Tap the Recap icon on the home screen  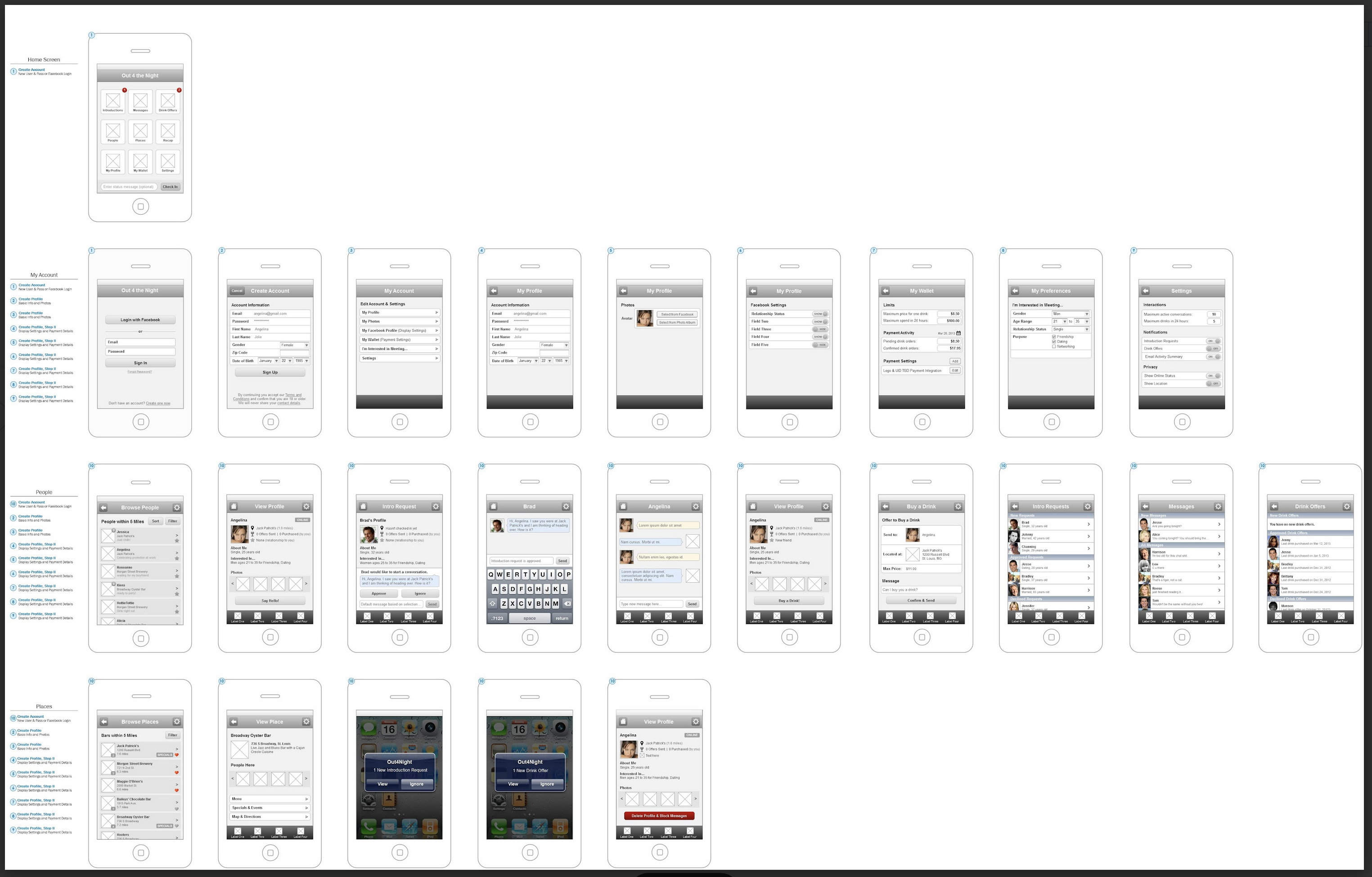(167, 132)
